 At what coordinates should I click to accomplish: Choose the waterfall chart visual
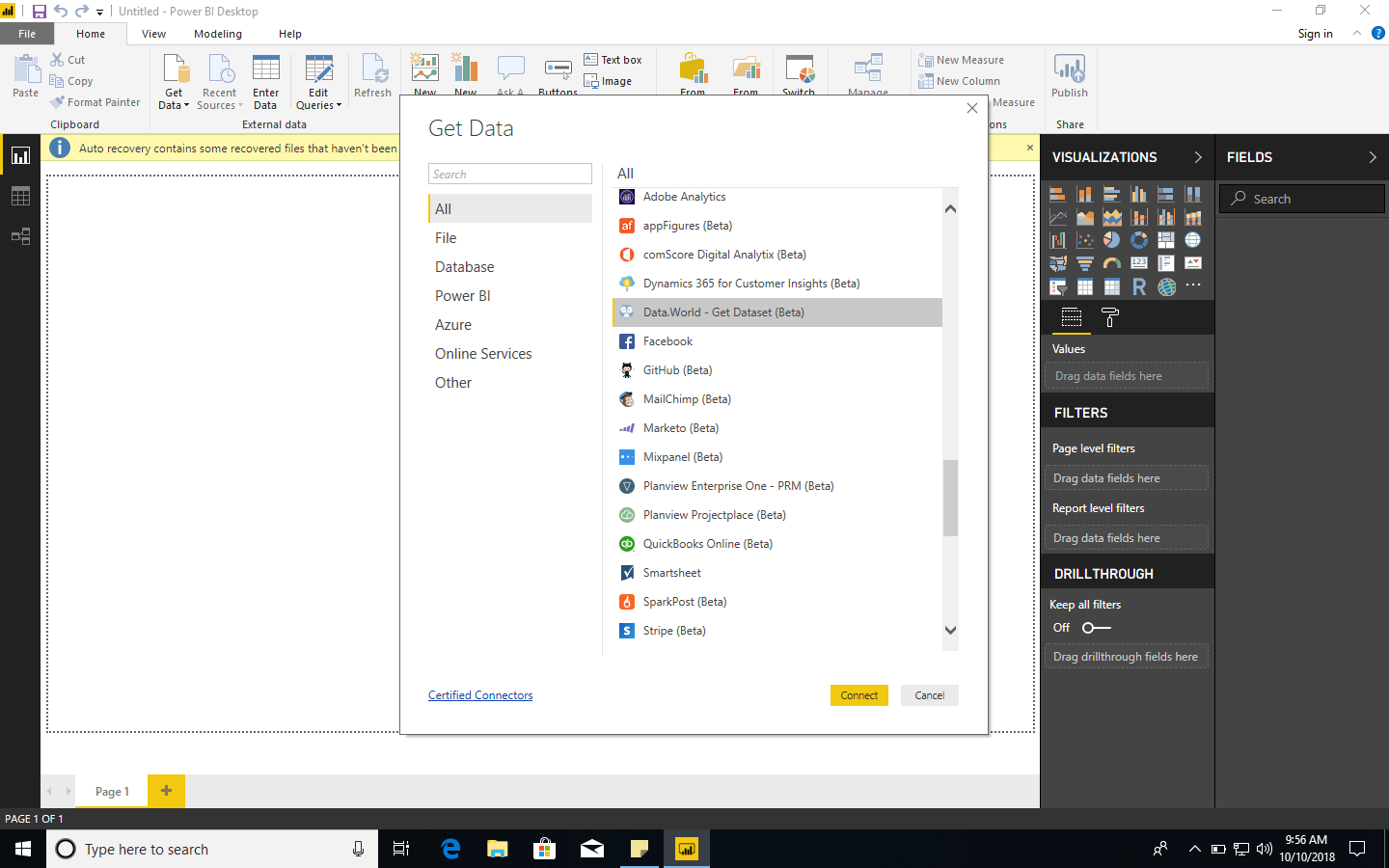tap(1057, 239)
